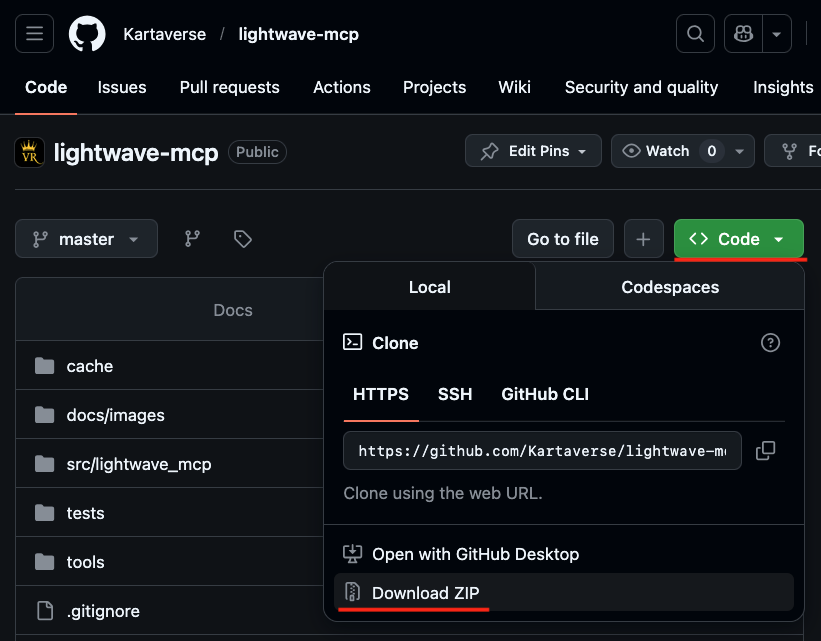
Task: View branches via the branch icon
Action: pyautogui.click(x=193, y=239)
